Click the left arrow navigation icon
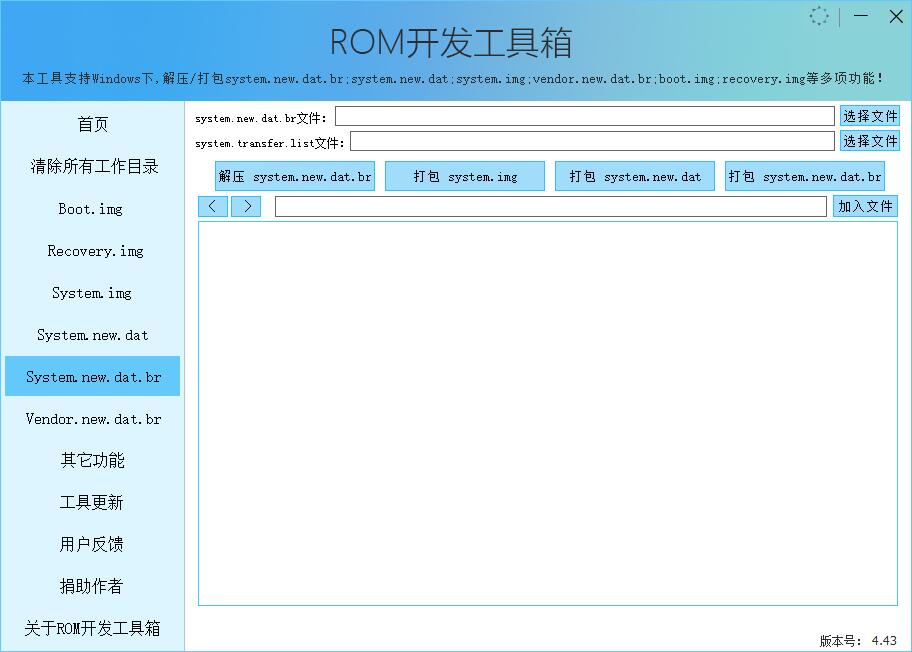The image size is (912, 652). [x=211, y=206]
